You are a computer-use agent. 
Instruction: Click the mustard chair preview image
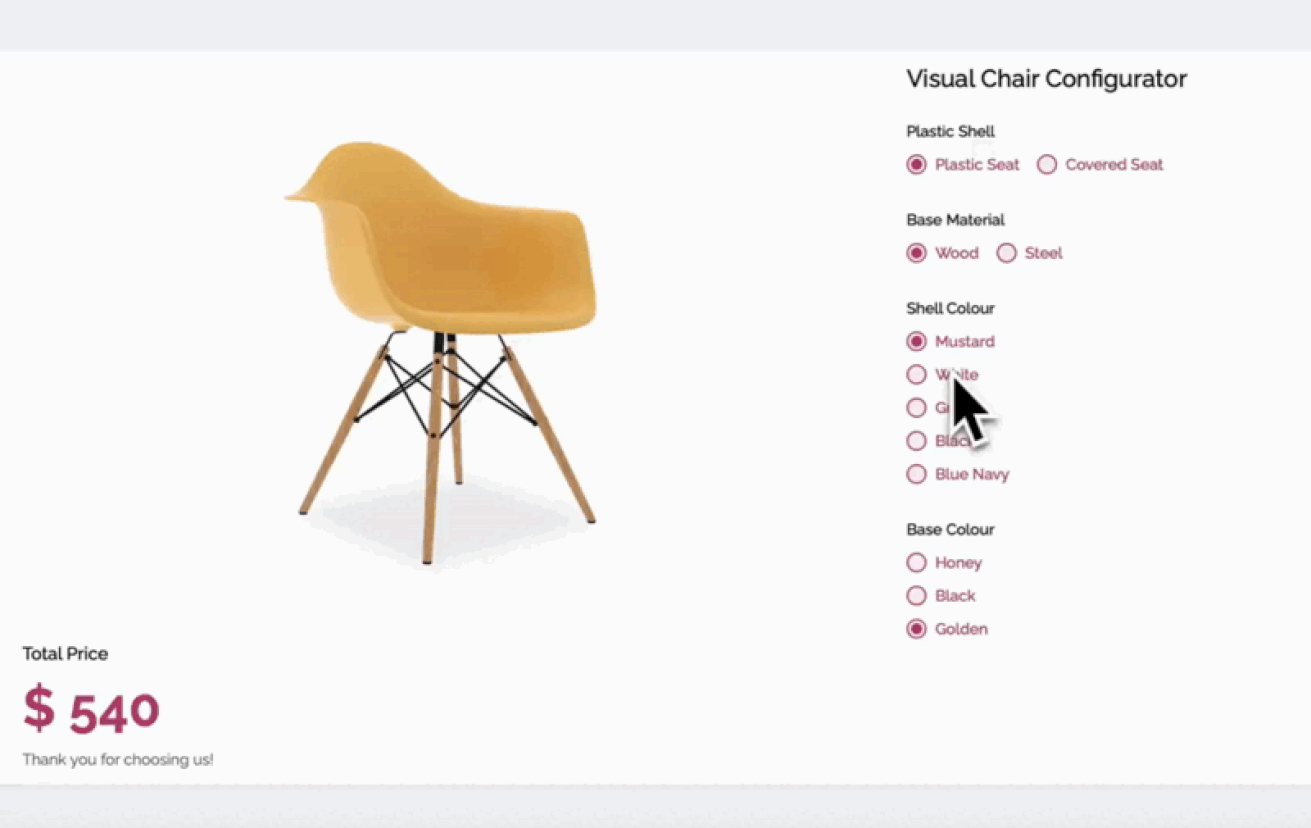coord(440,352)
